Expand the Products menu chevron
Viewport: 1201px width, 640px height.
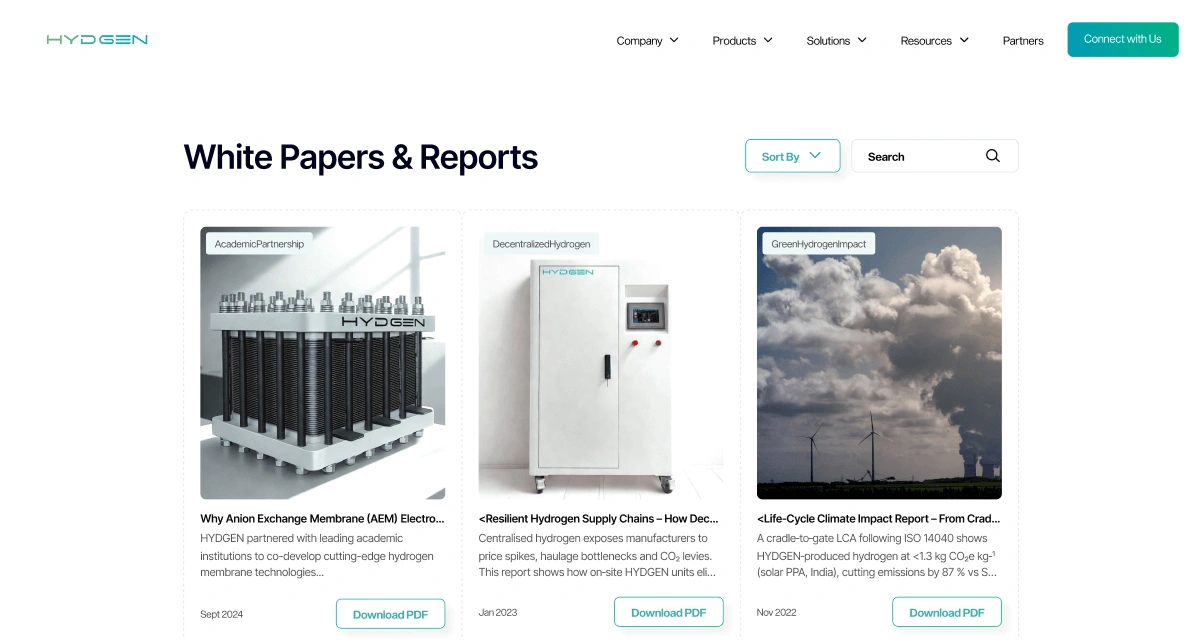click(x=768, y=40)
